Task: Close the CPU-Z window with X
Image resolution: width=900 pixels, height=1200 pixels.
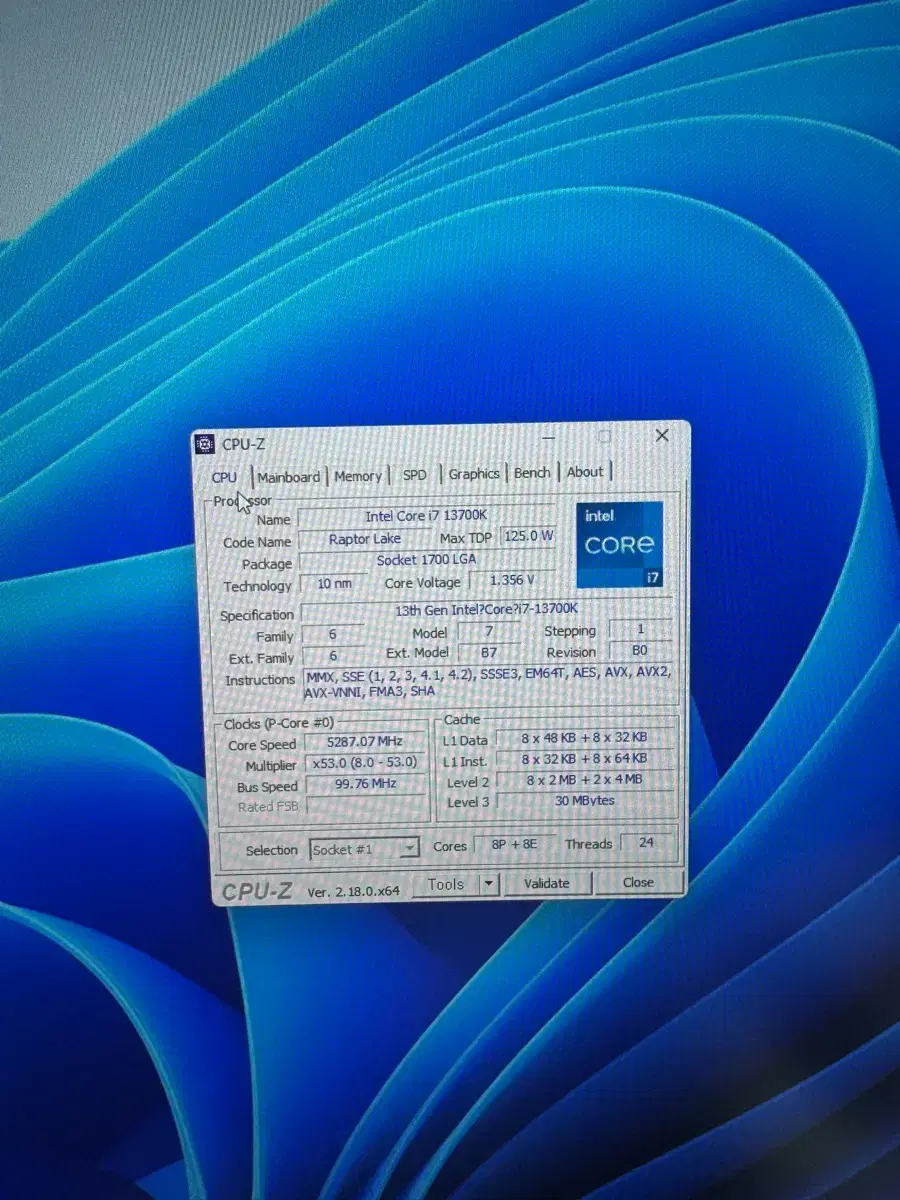Action: [x=662, y=436]
